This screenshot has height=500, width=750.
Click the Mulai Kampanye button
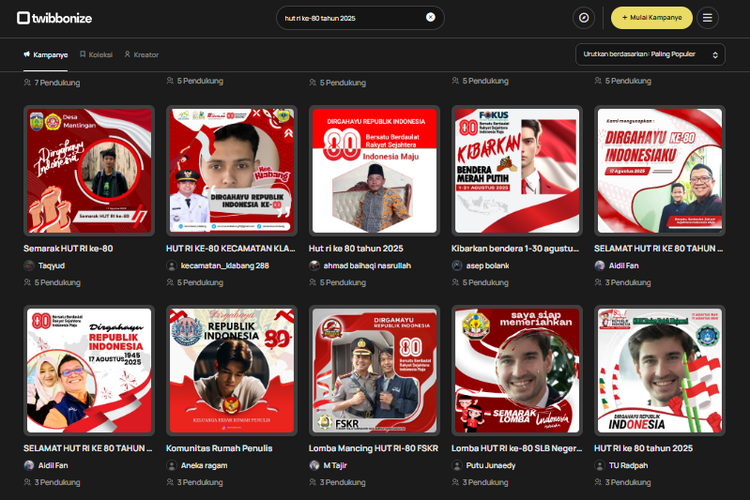tap(651, 18)
